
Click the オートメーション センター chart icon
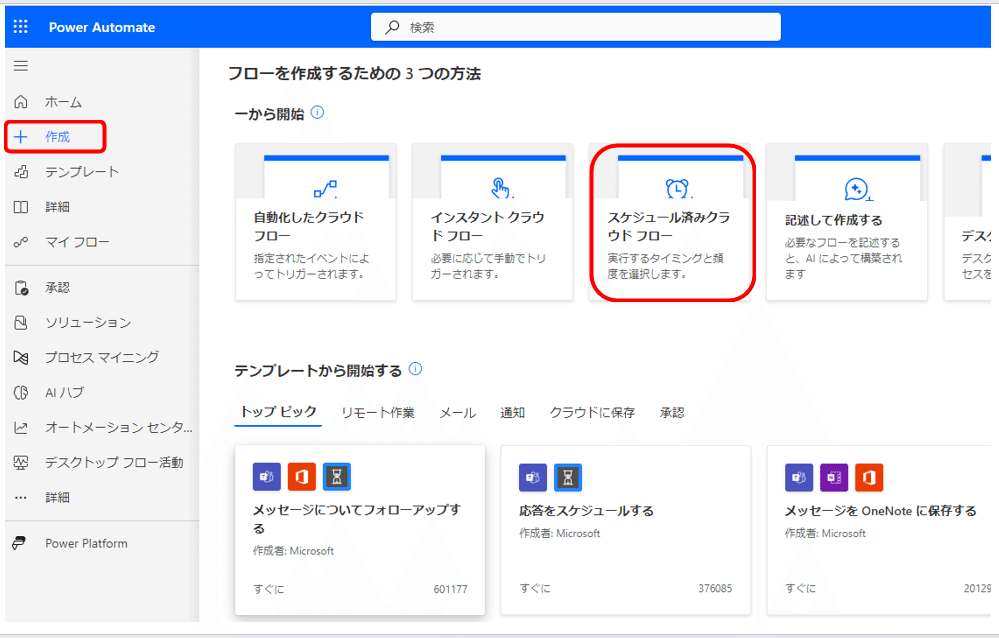point(21,427)
